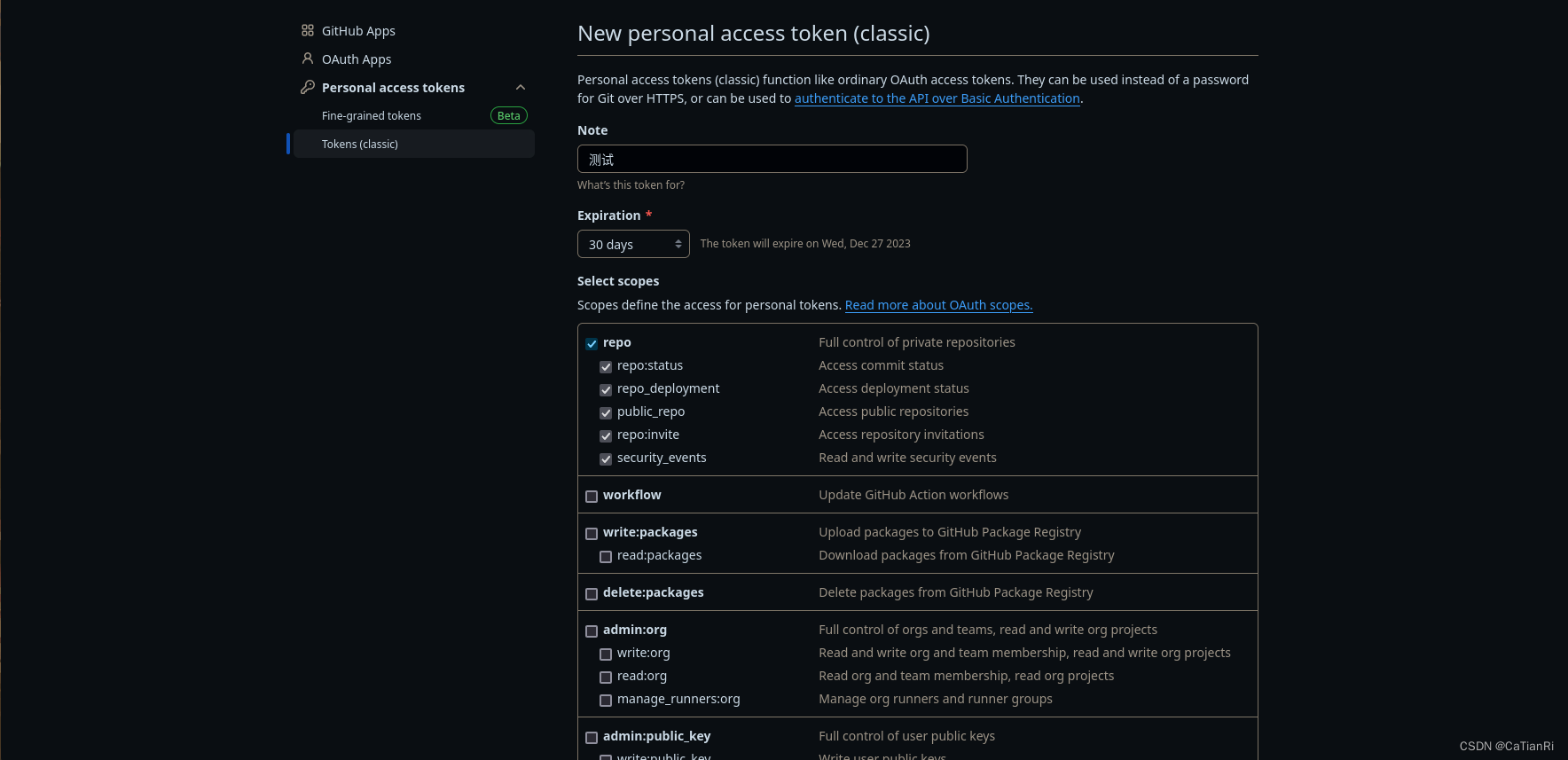Focus the Note input field
1568x760 pixels.
[772, 159]
